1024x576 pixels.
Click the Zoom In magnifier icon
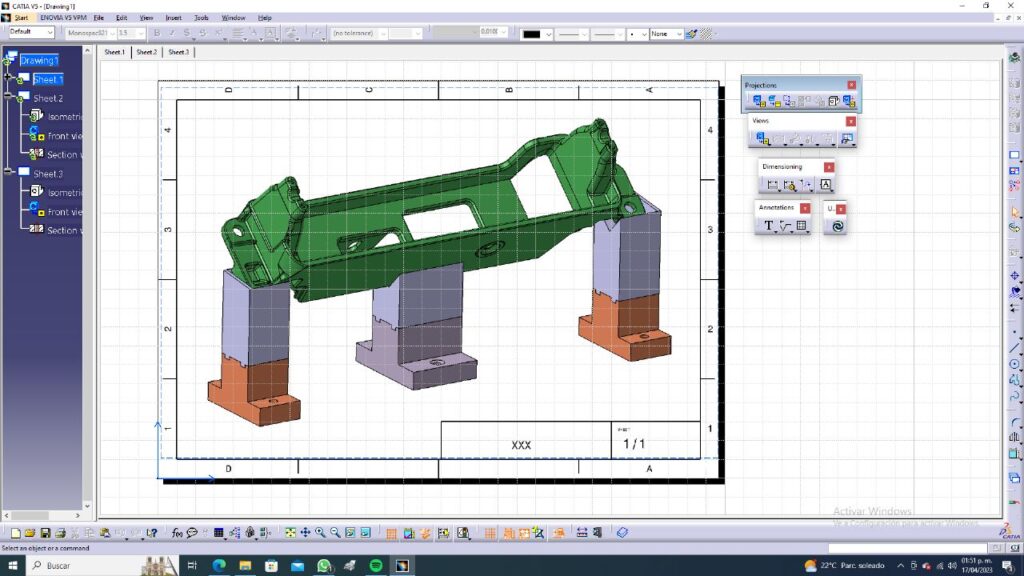coord(320,533)
